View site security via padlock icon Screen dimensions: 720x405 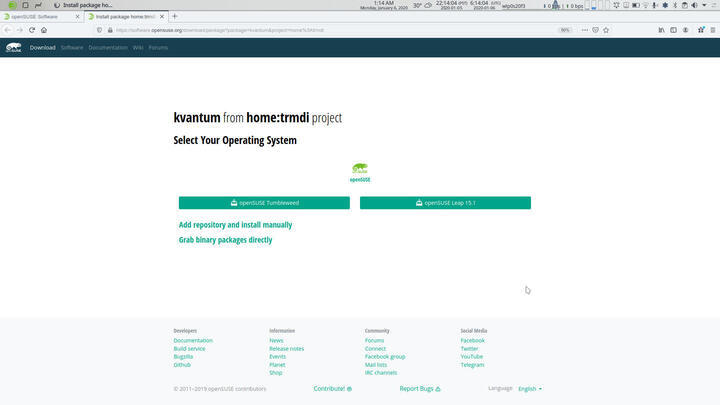[110, 30]
